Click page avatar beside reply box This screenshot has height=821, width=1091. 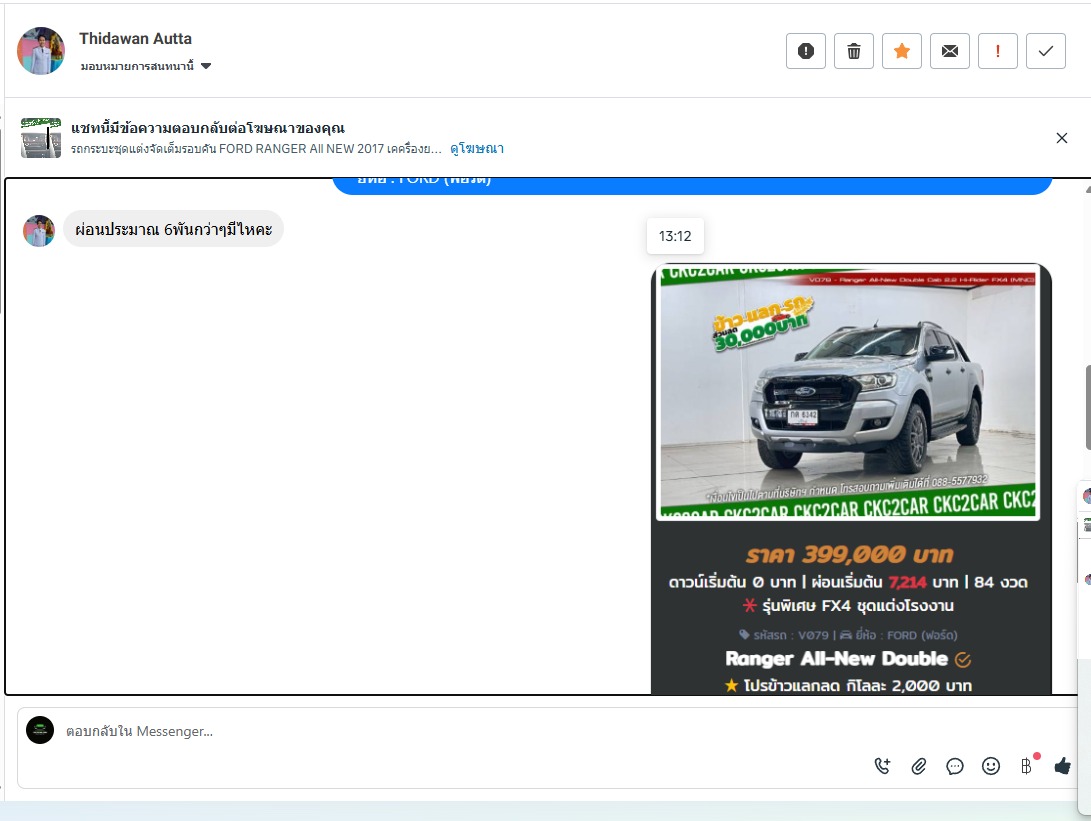coord(40,730)
